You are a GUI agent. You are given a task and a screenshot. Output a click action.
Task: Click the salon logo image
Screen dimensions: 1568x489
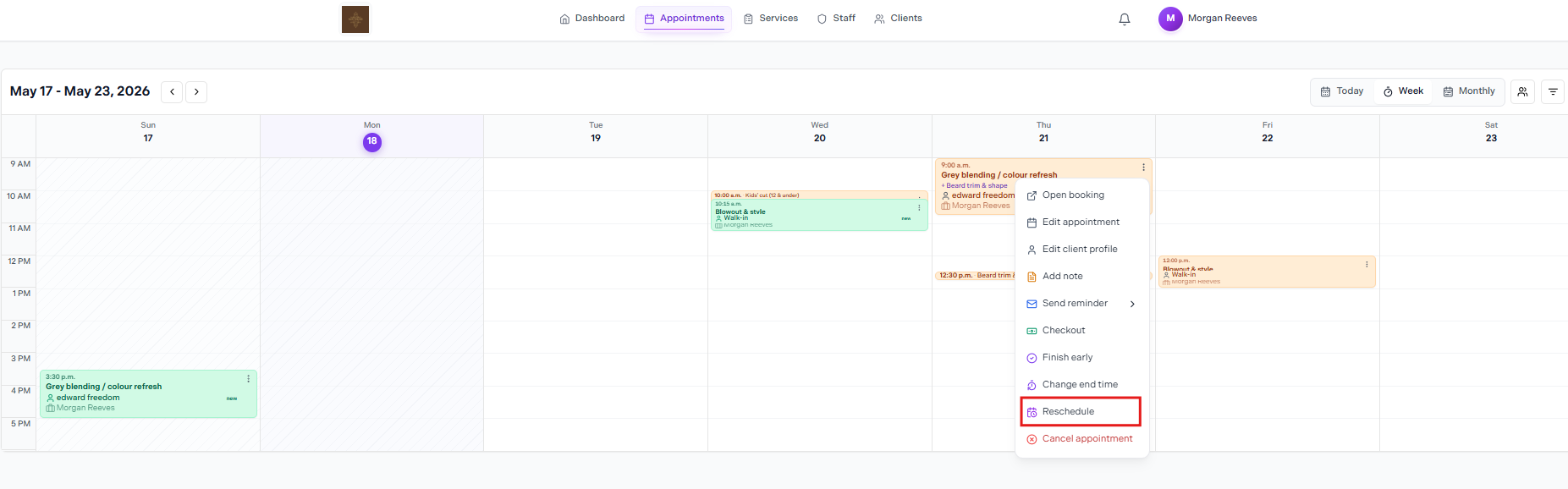(355, 19)
